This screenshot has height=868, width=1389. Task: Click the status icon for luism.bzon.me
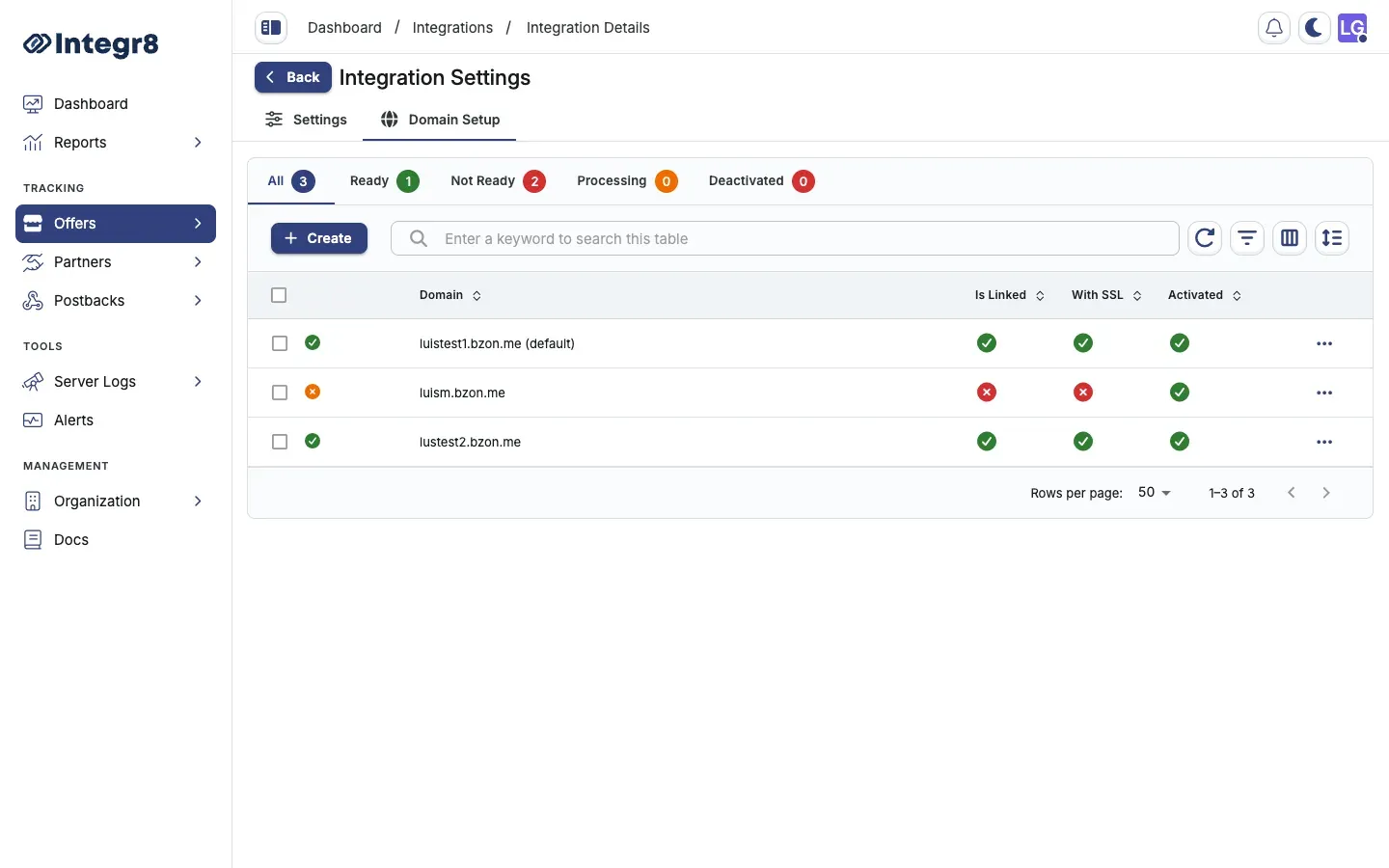[313, 392]
